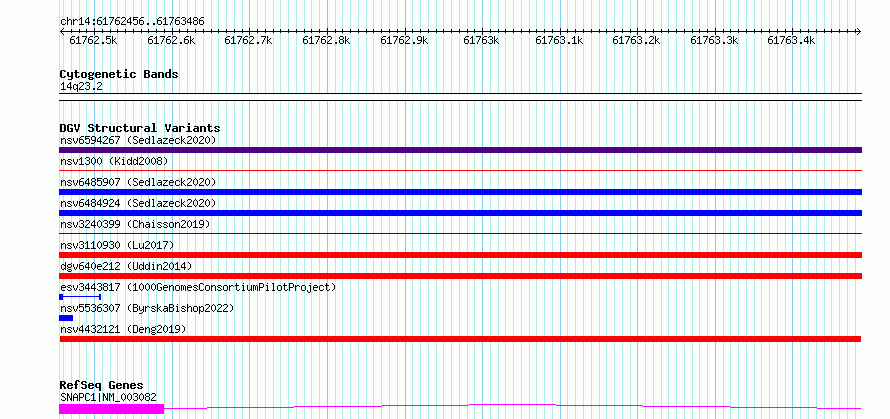The width and height of the screenshot is (890, 419).
Task: Click the thin blue nsv3240399 variant line
Action: point(460,233)
